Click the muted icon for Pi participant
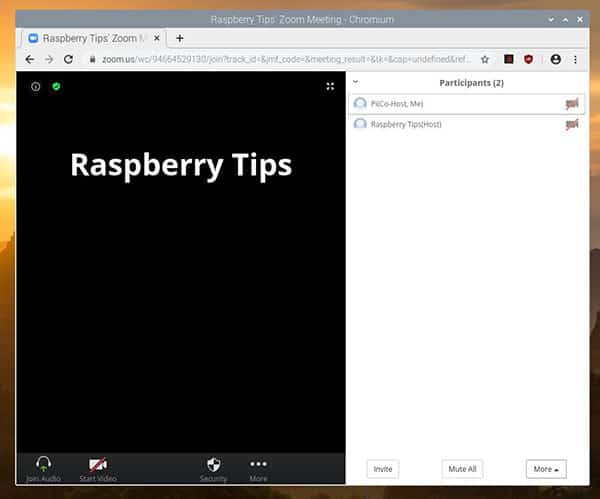 coord(572,104)
